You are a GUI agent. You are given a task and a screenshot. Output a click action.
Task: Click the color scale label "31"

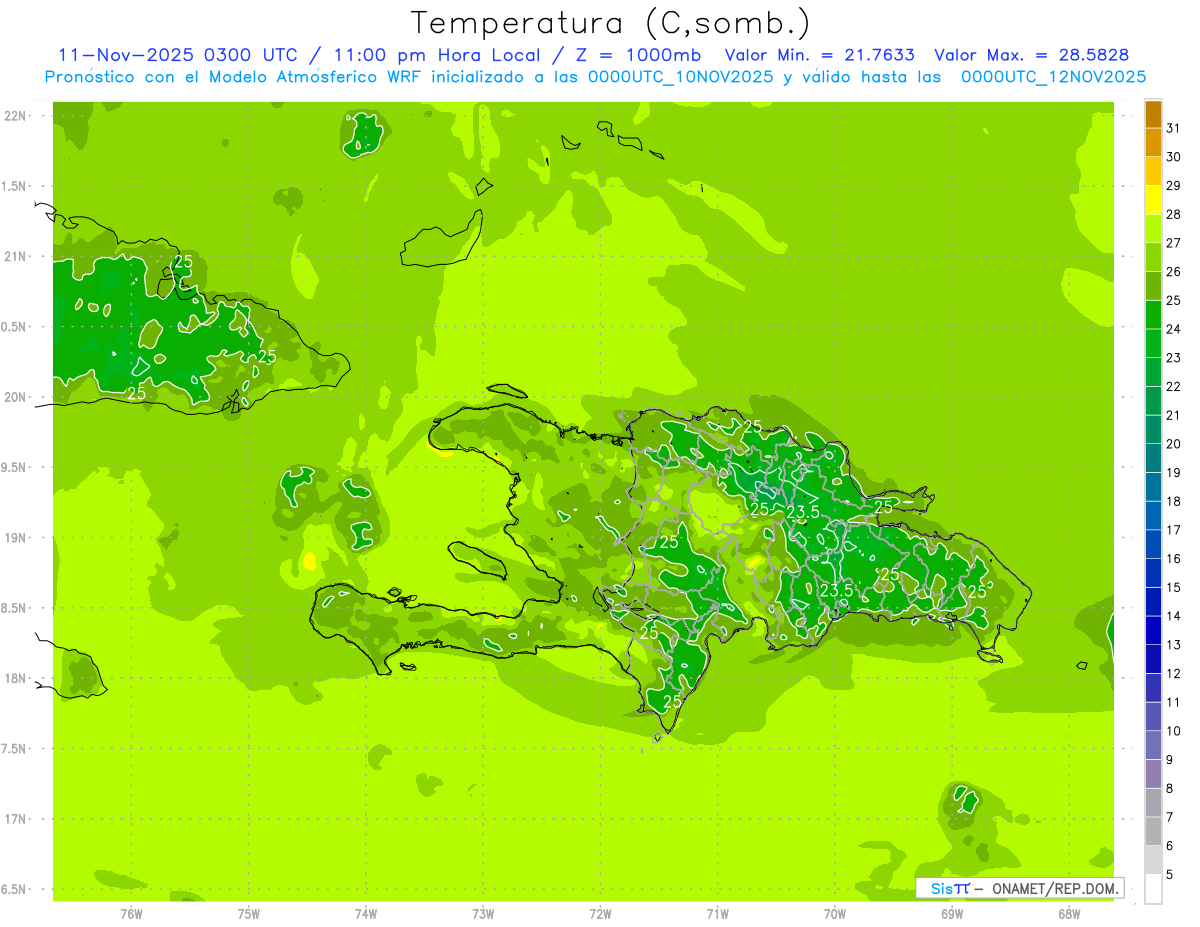click(x=1173, y=128)
